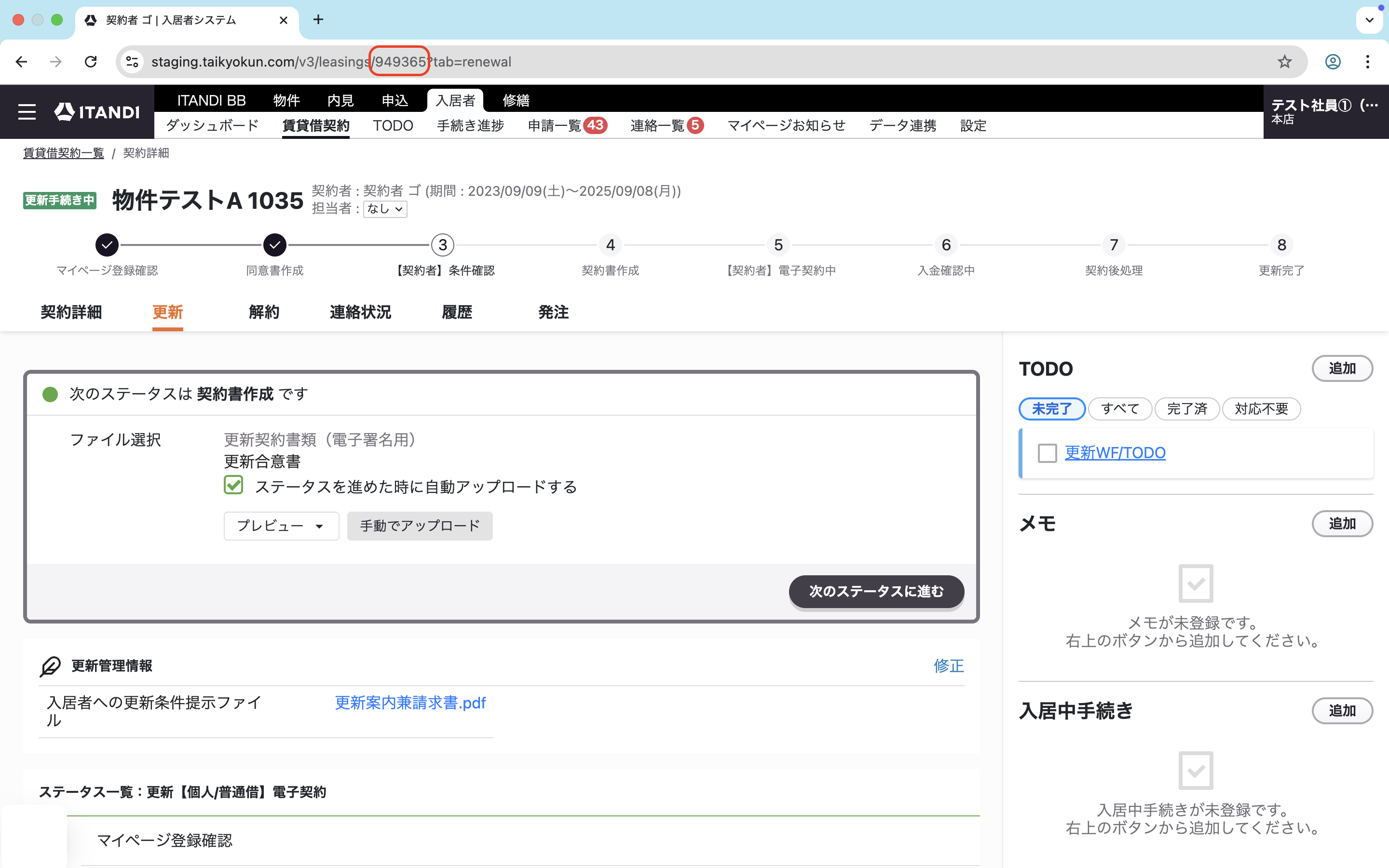Open 更新案内兼請求書.pdf link
The height and width of the screenshot is (868, 1389).
coord(410,703)
